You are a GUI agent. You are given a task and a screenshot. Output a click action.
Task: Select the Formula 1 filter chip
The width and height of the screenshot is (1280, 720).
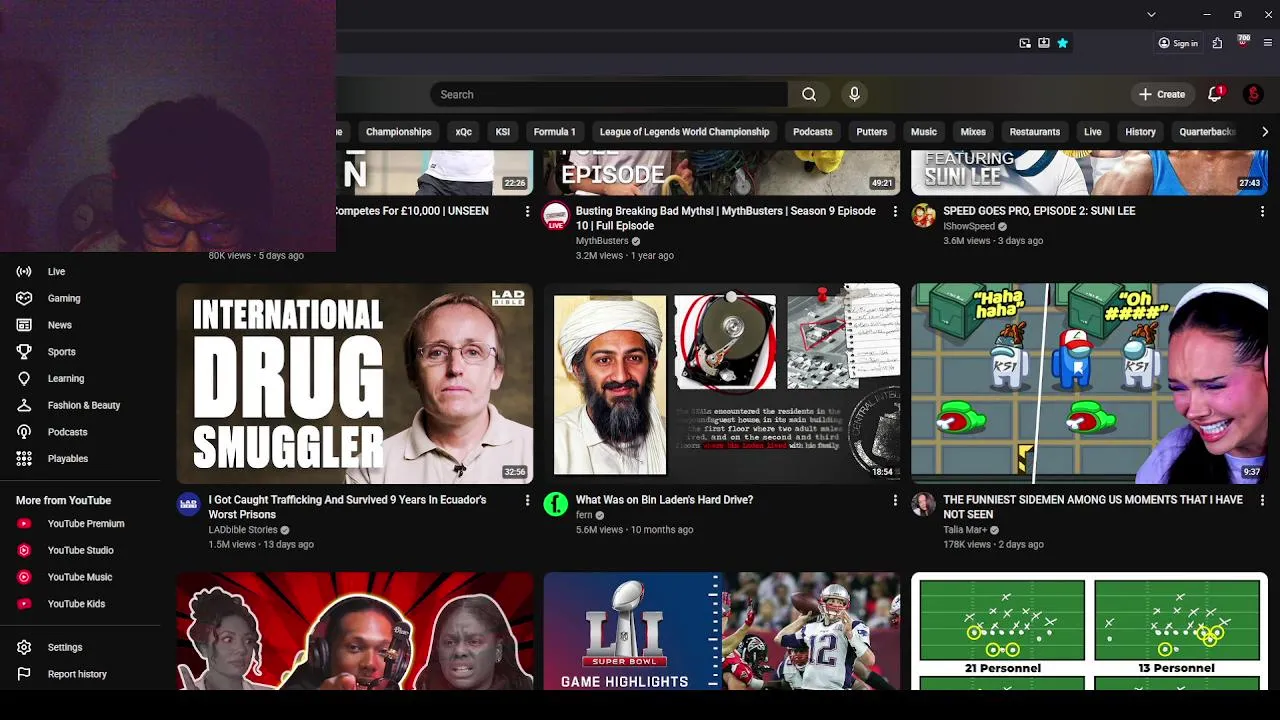[x=554, y=132]
